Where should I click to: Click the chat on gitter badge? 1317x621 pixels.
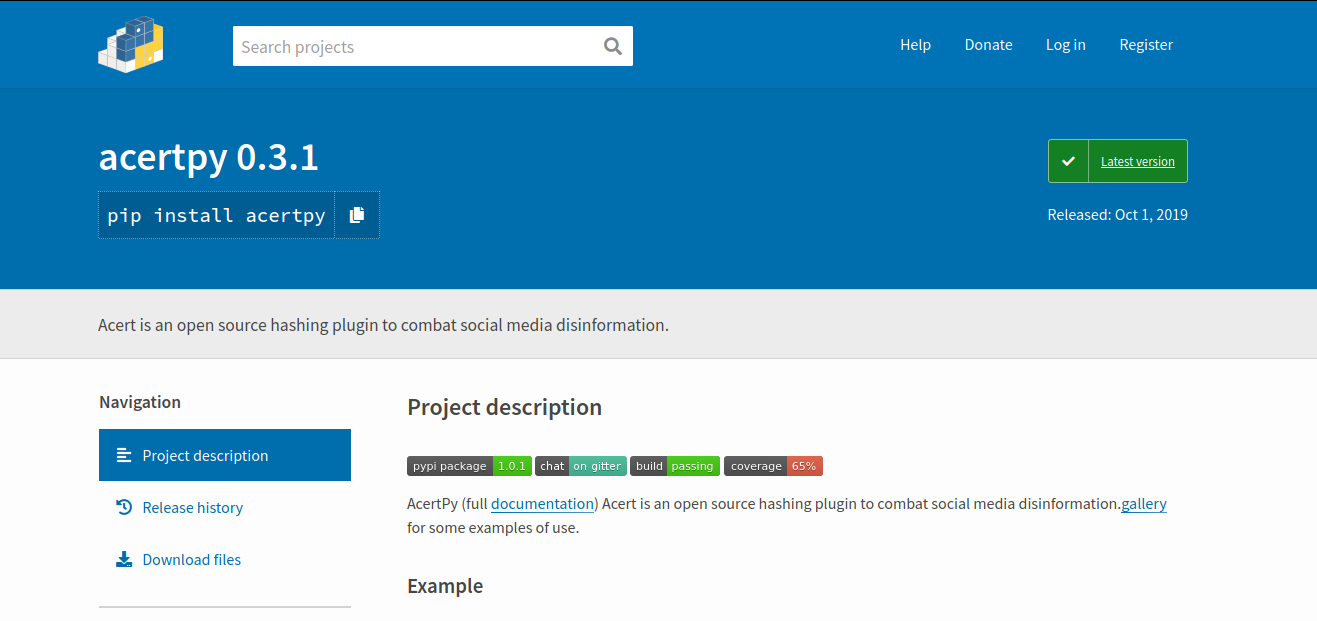click(581, 466)
